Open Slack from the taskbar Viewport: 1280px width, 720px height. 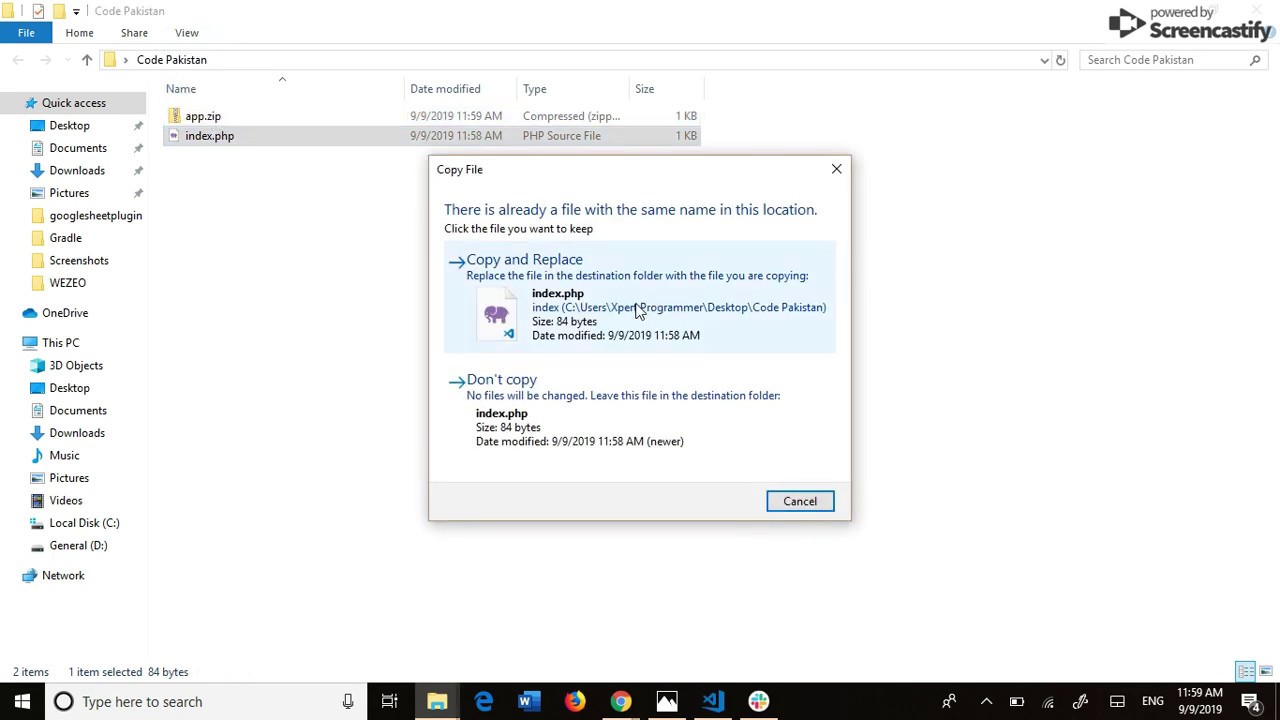click(759, 702)
